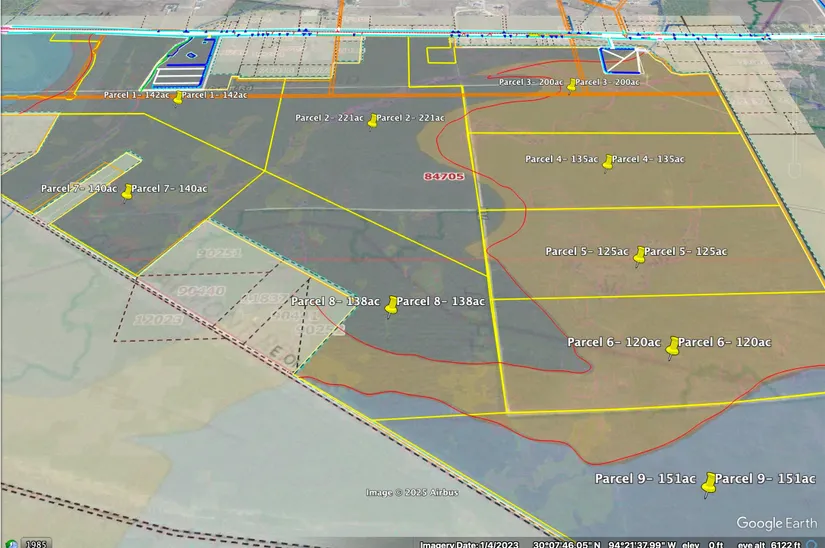
Task: Click the red 84705 map label
Action: pyautogui.click(x=444, y=176)
